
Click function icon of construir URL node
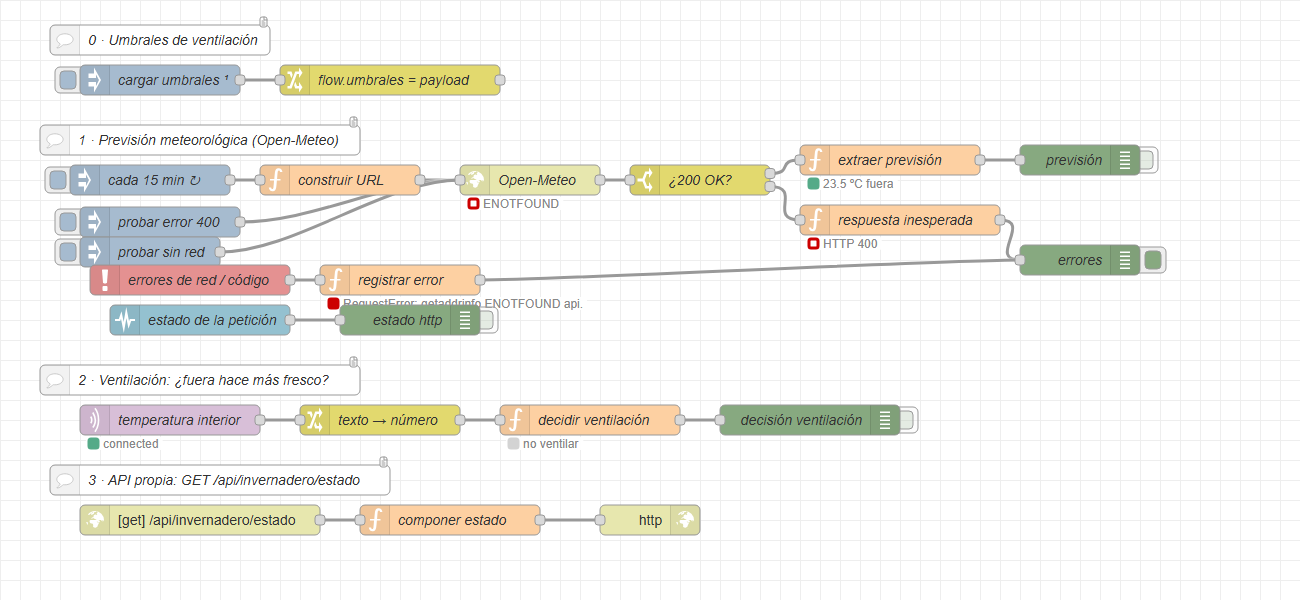click(275, 180)
